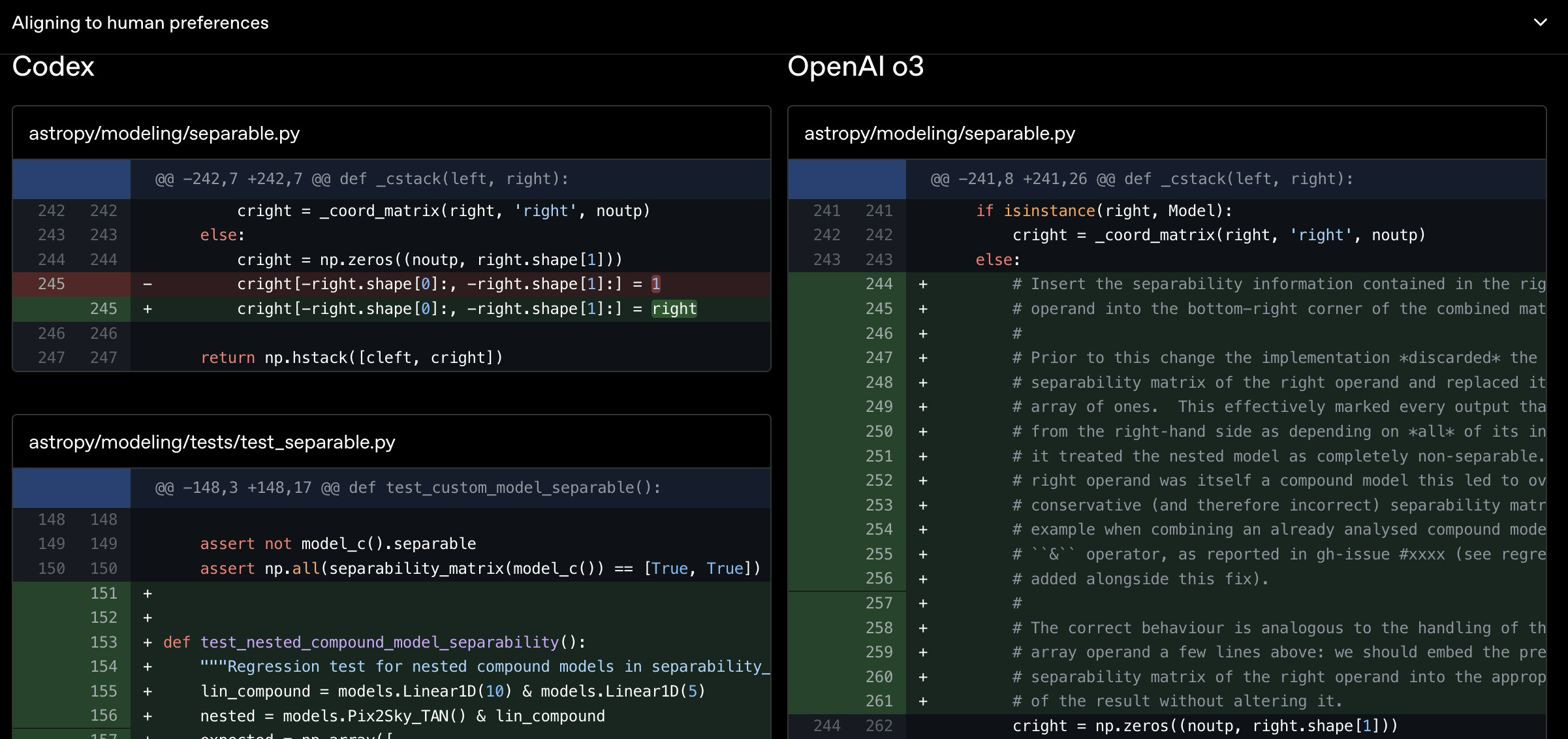Click comment '# separability matrix of the right operand and replaced'

point(1279,383)
